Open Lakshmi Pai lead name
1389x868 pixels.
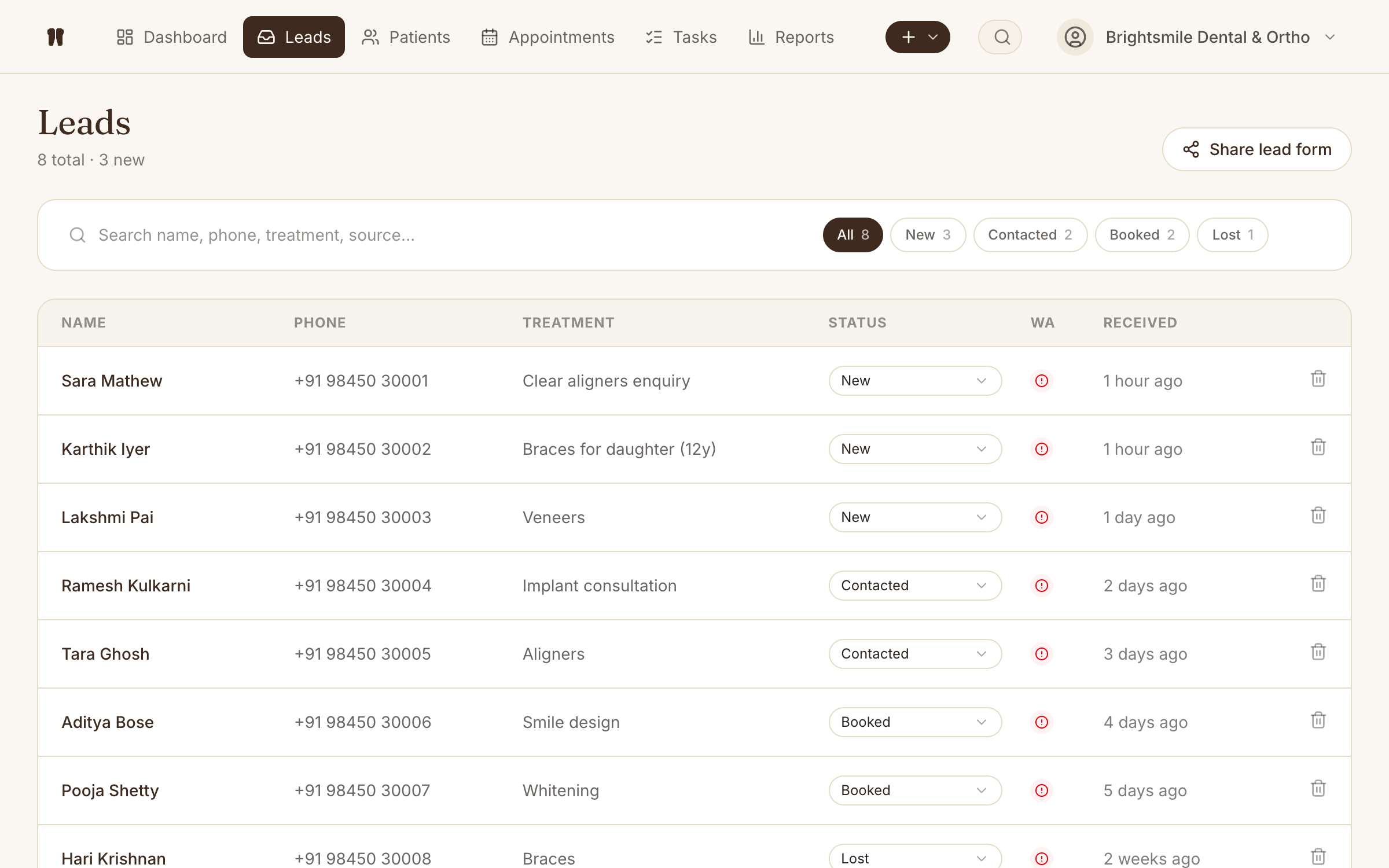click(x=108, y=517)
